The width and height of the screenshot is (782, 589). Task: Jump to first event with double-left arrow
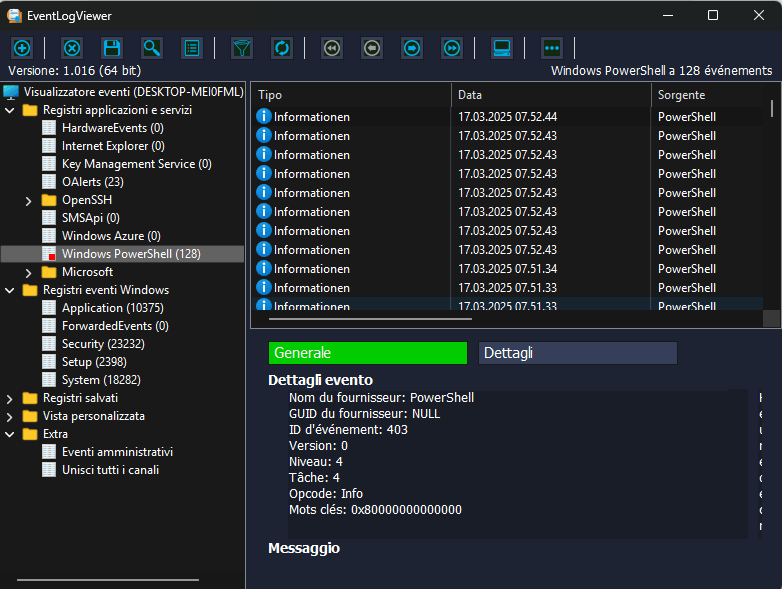332,48
